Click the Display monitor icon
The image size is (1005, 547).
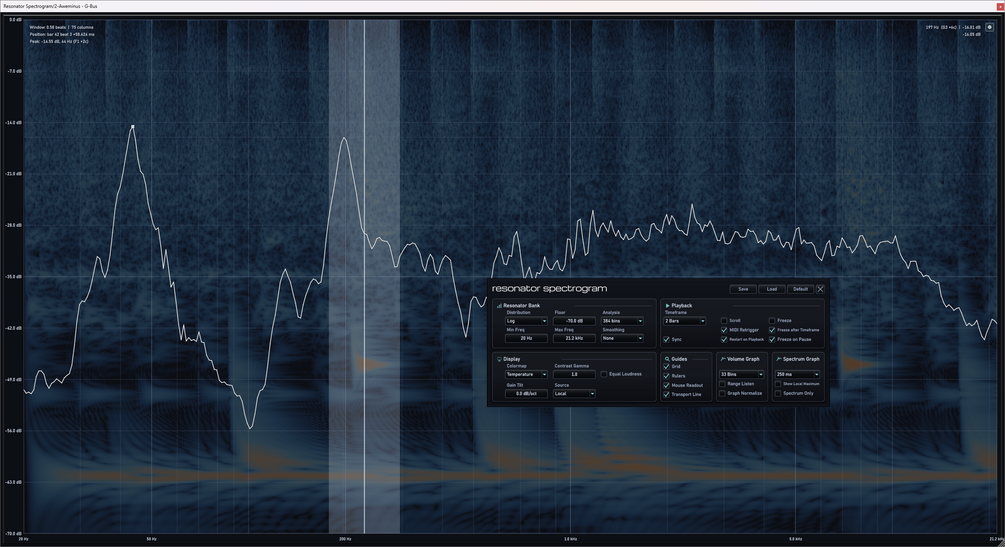coord(499,359)
